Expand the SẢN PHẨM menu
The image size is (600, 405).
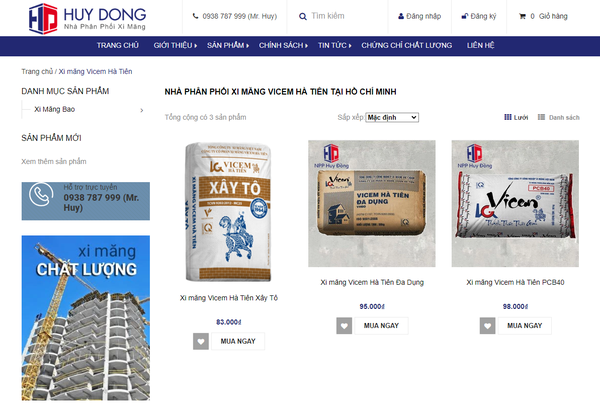click(x=228, y=46)
